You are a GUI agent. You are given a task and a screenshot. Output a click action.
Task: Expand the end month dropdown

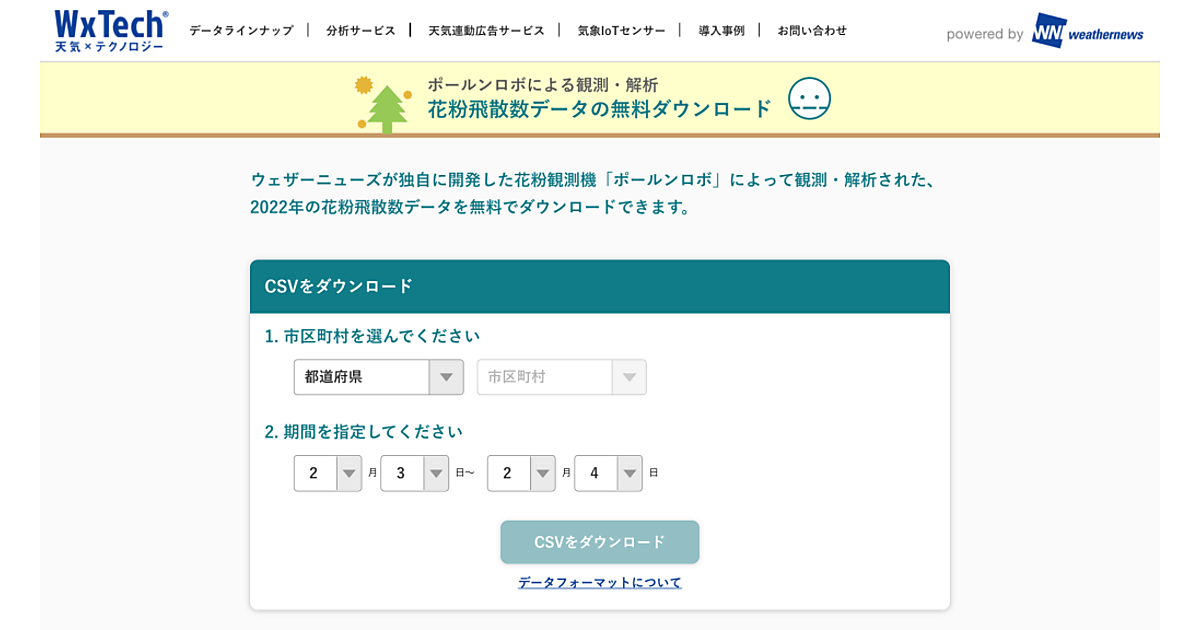[x=520, y=473]
